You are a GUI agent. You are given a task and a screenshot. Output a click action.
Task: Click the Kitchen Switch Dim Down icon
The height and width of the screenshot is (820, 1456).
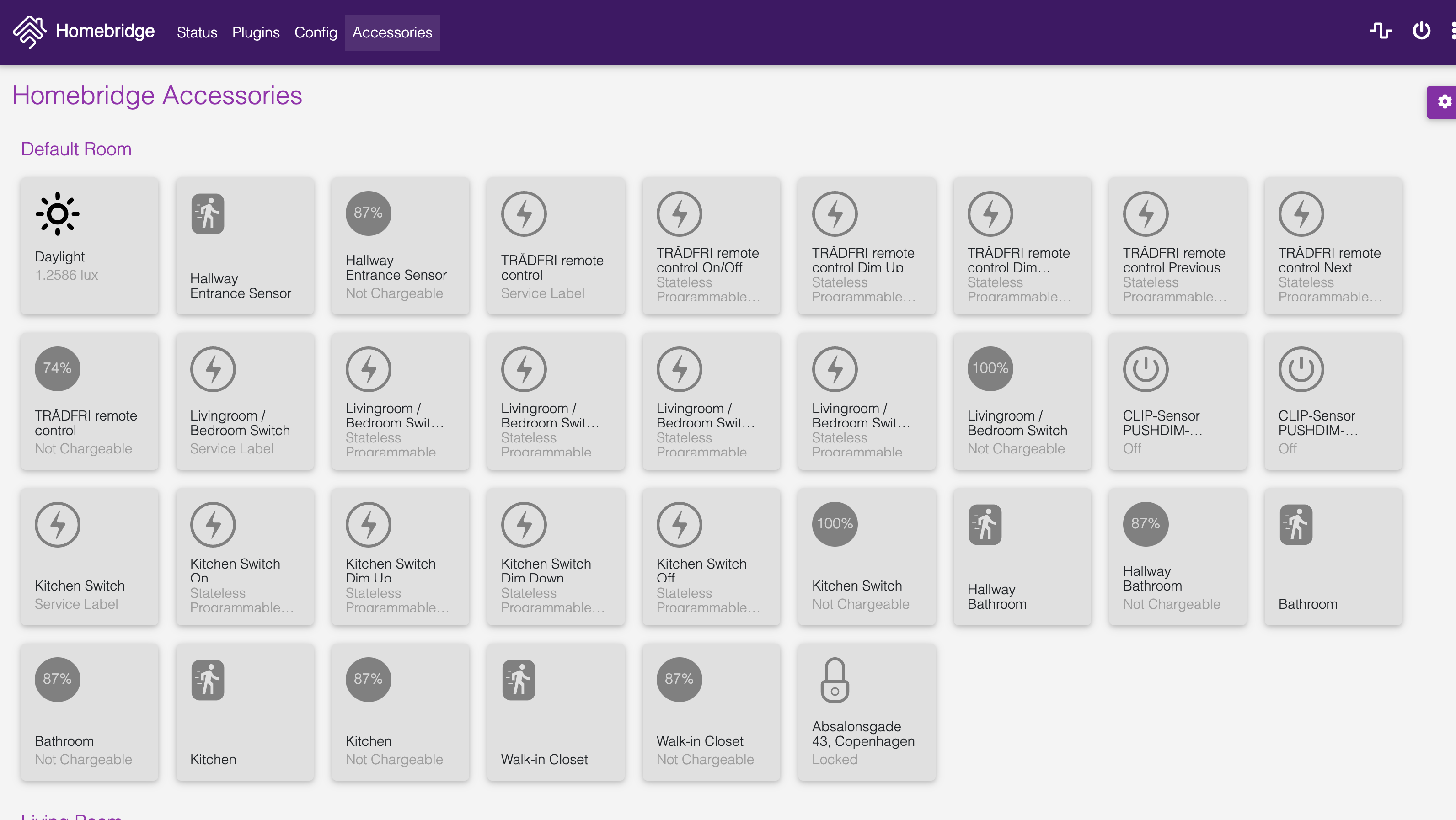[x=524, y=524]
